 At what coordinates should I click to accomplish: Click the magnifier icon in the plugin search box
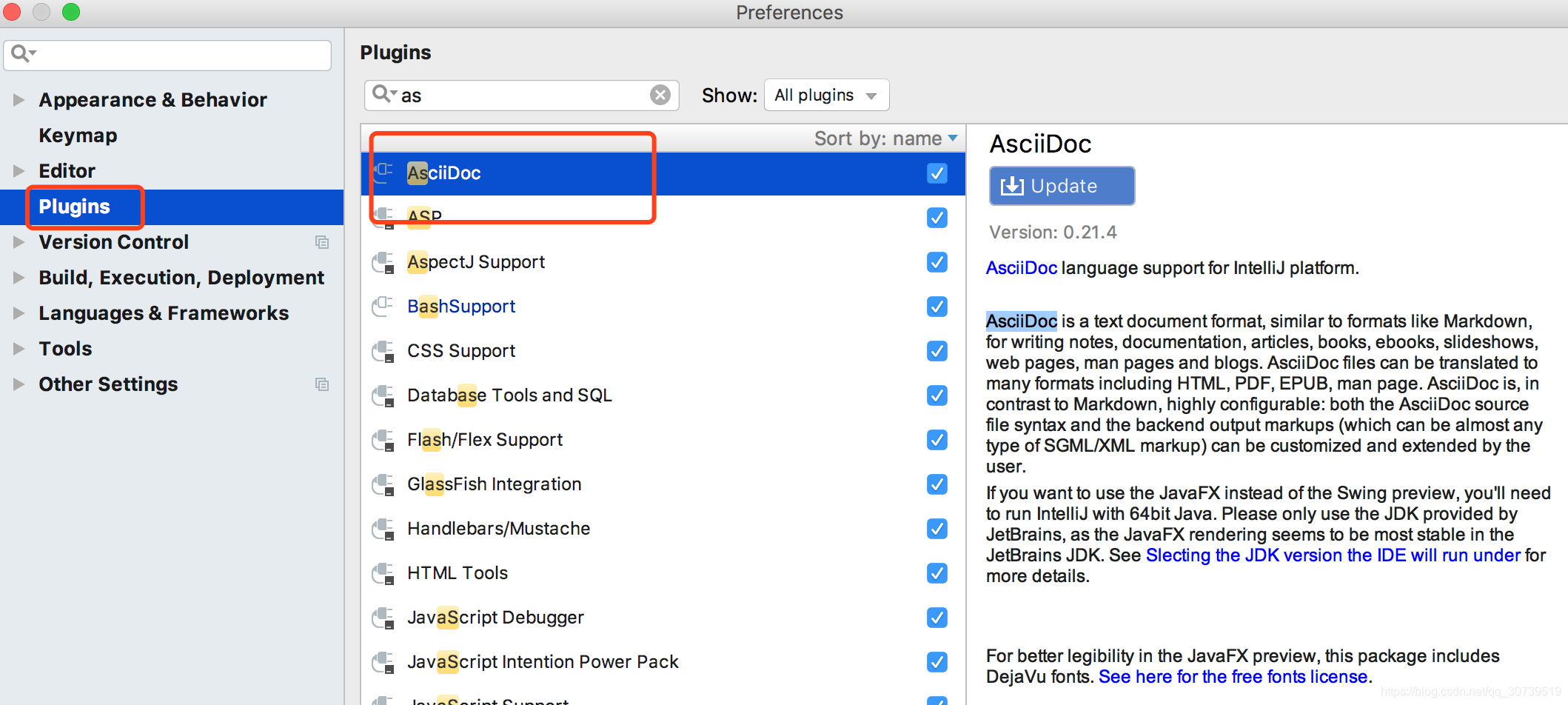pyautogui.click(x=384, y=94)
